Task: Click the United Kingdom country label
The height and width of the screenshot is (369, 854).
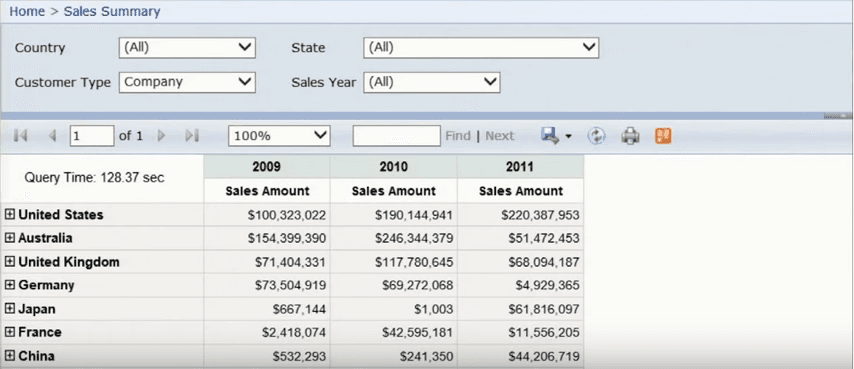Action: 69,262
